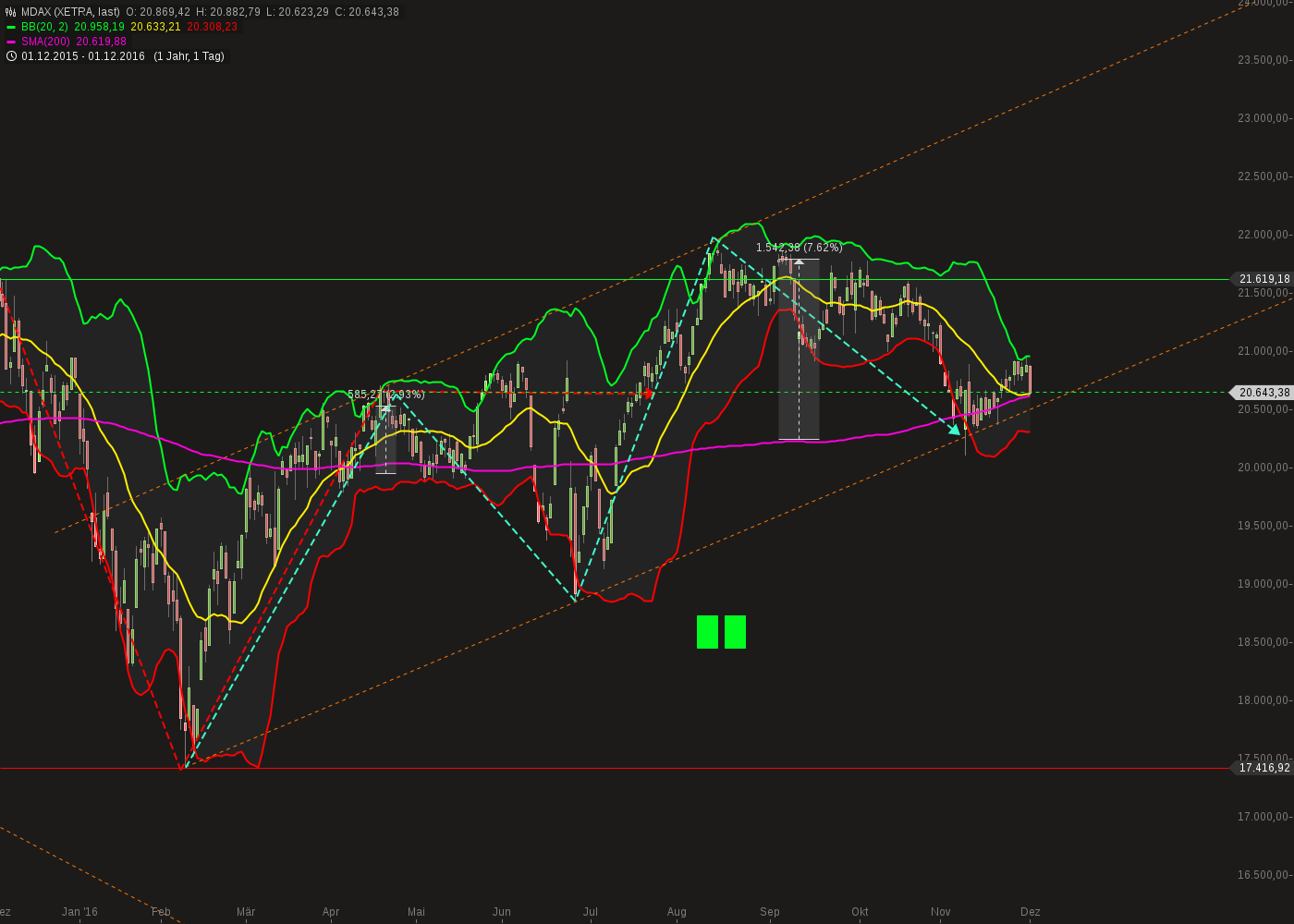Click the open value "O: 20.869,42"
This screenshot has width=1294, height=924.
point(158,12)
